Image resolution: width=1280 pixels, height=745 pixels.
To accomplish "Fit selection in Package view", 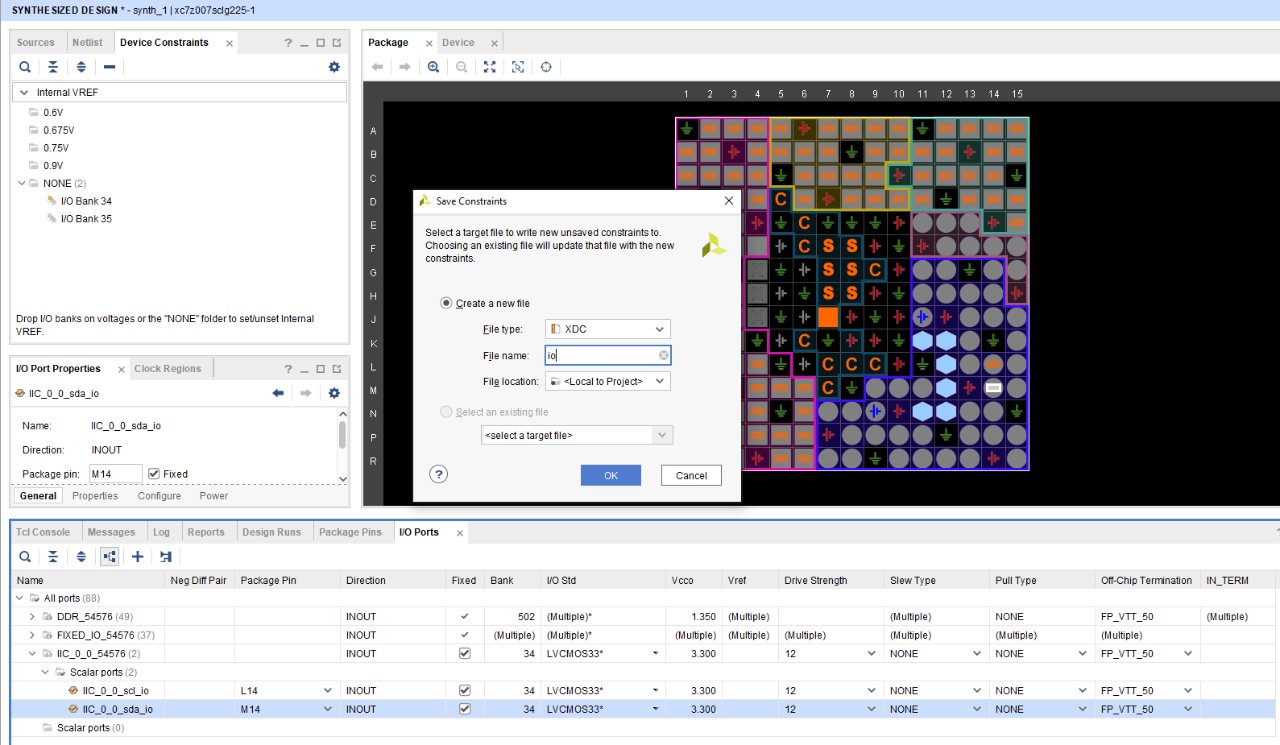I will (x=518, y=67).
